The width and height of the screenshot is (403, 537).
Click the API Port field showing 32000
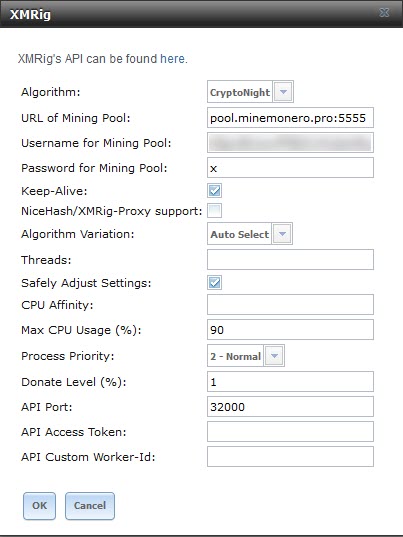tap(290, 407)
